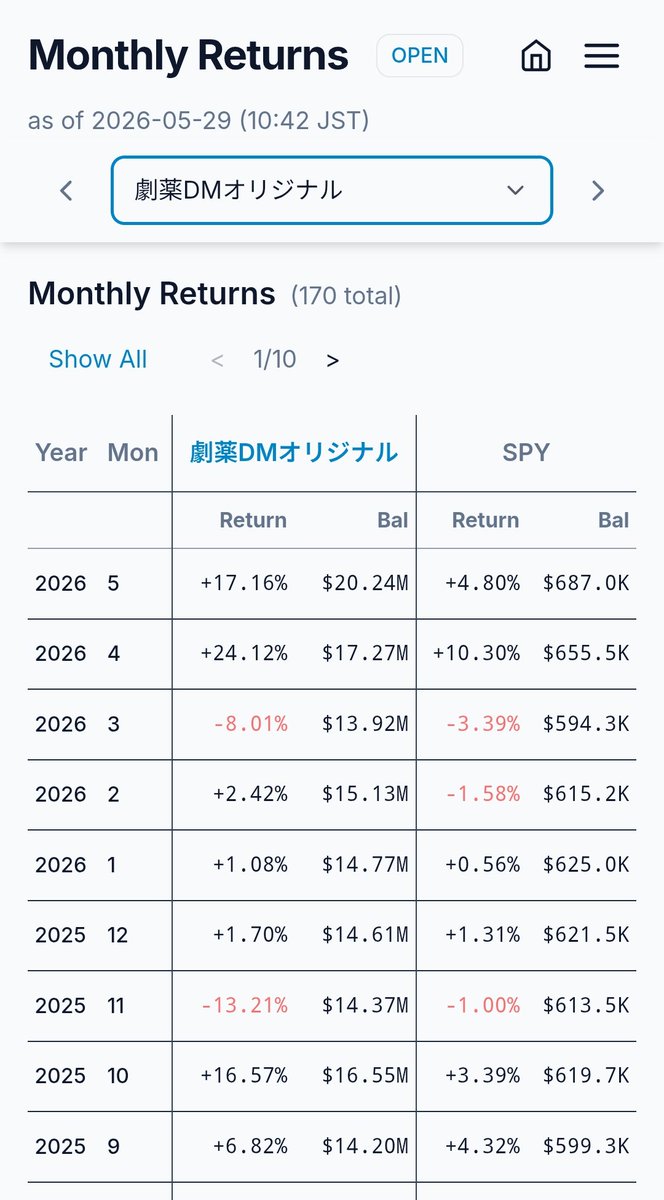Select the 2026 May row
The width and height of the screenshot is (664, 1200).
click(332, 584)
